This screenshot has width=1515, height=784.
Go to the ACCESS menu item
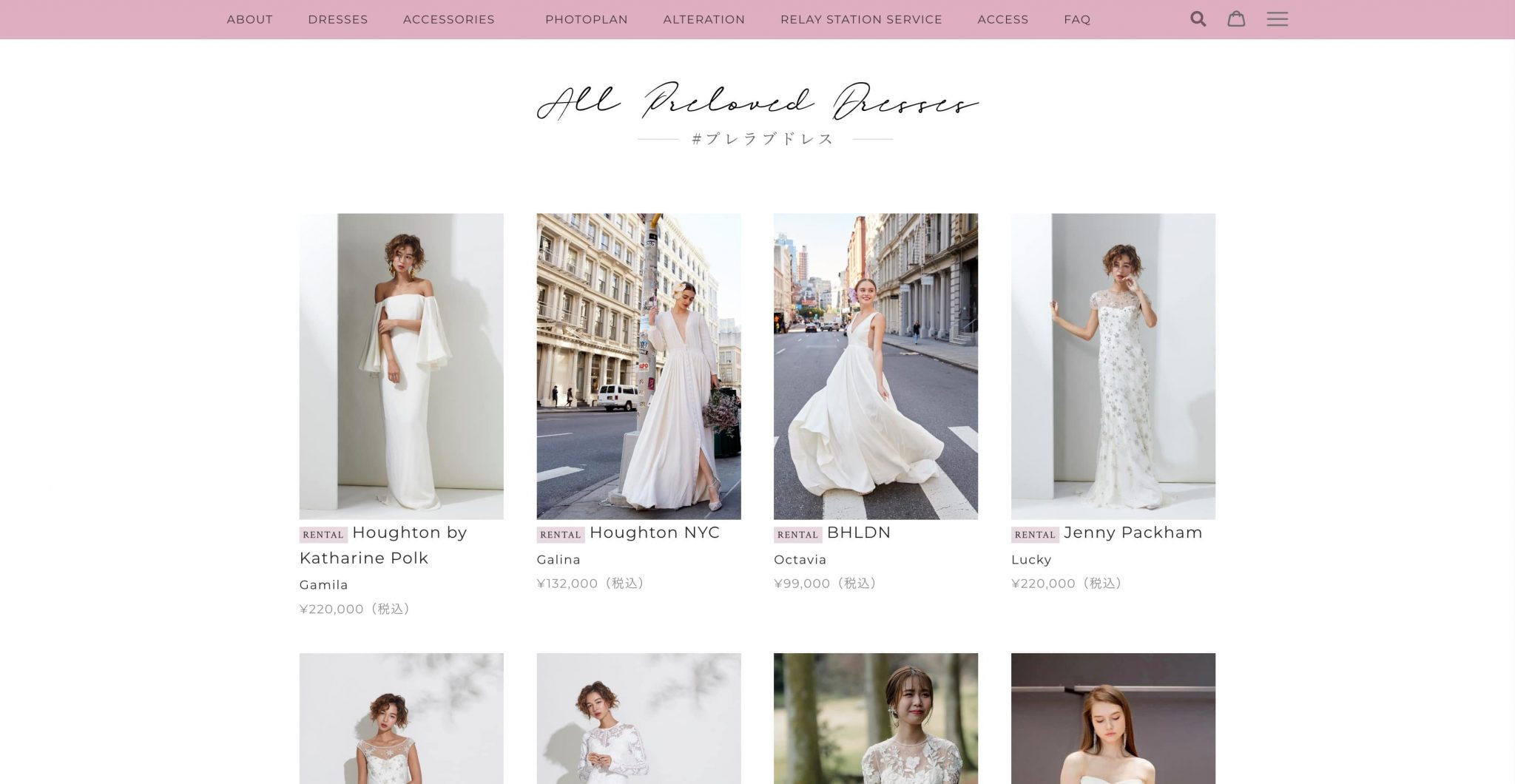pyautogui.click(x=1003, y=19)
